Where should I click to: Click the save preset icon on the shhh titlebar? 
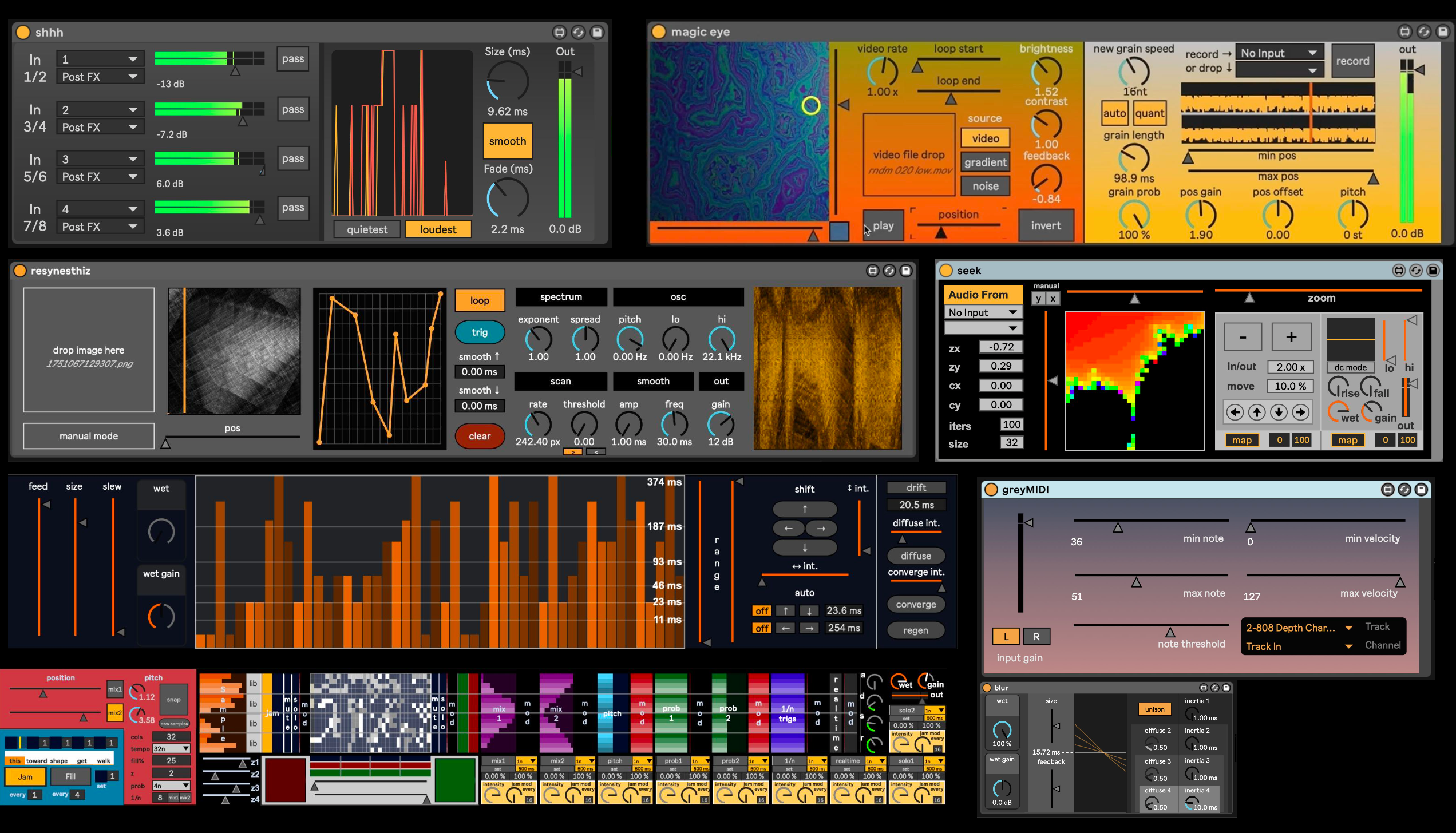[x=597, y=33]
